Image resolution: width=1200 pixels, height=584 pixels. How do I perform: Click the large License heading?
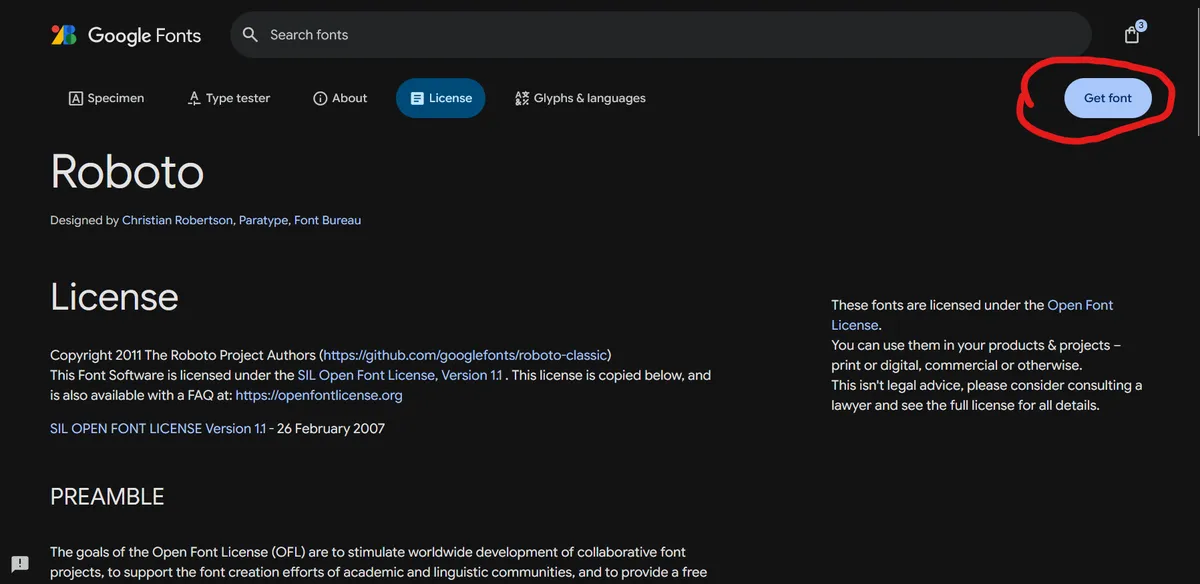click(x=114, y=296)
